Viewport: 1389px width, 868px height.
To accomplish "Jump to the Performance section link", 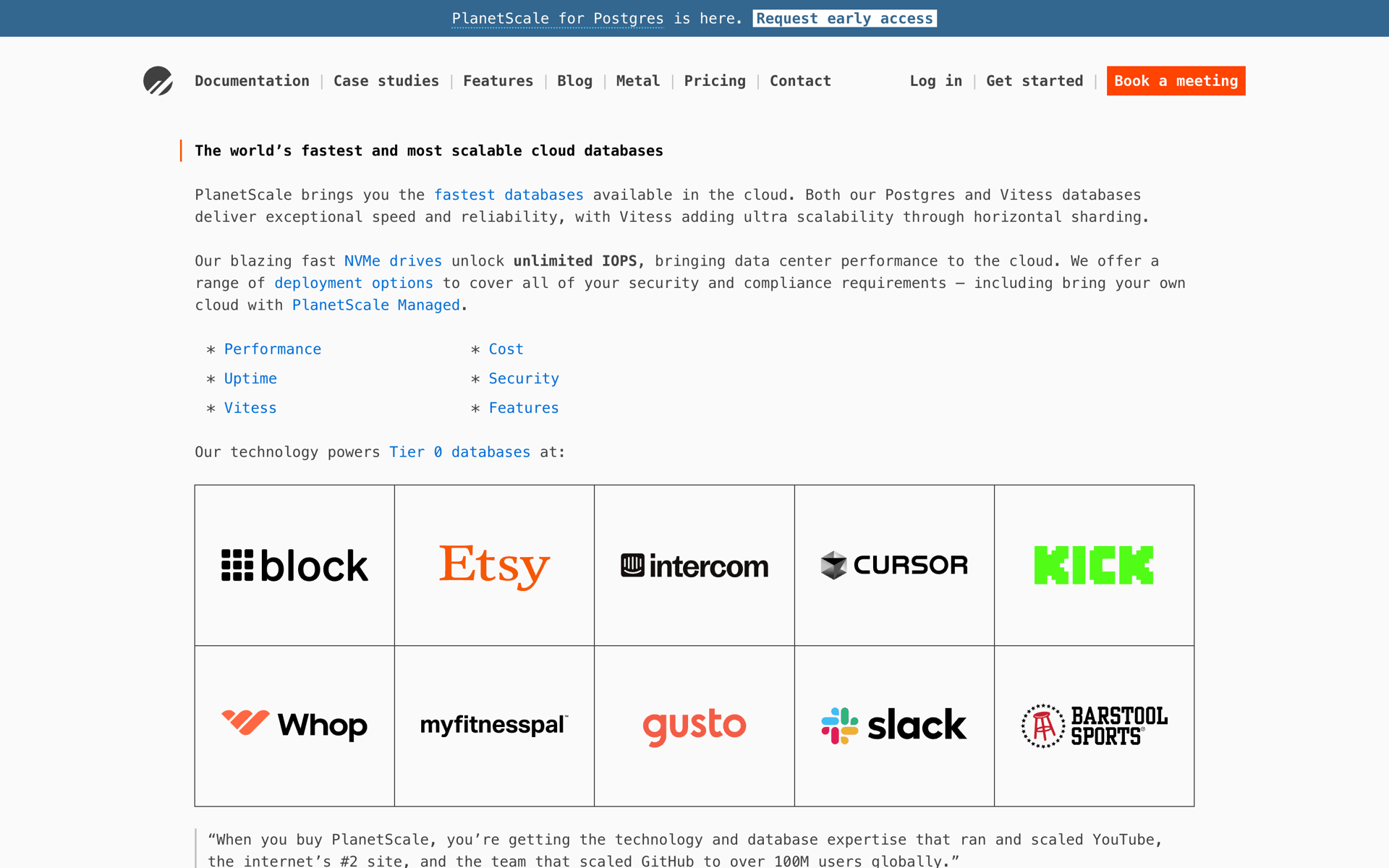I will click(x=273, y=349).
